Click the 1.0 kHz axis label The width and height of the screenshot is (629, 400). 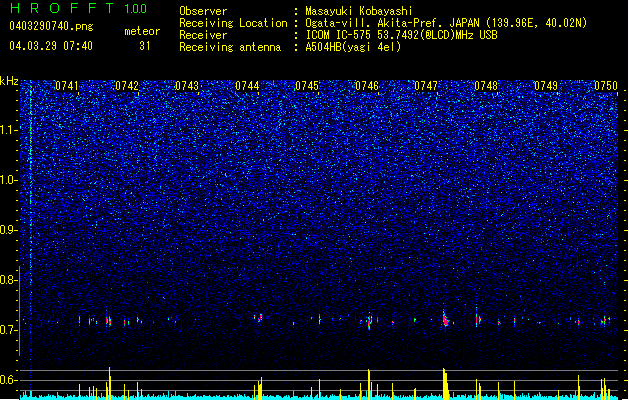[x=8, y=180]
